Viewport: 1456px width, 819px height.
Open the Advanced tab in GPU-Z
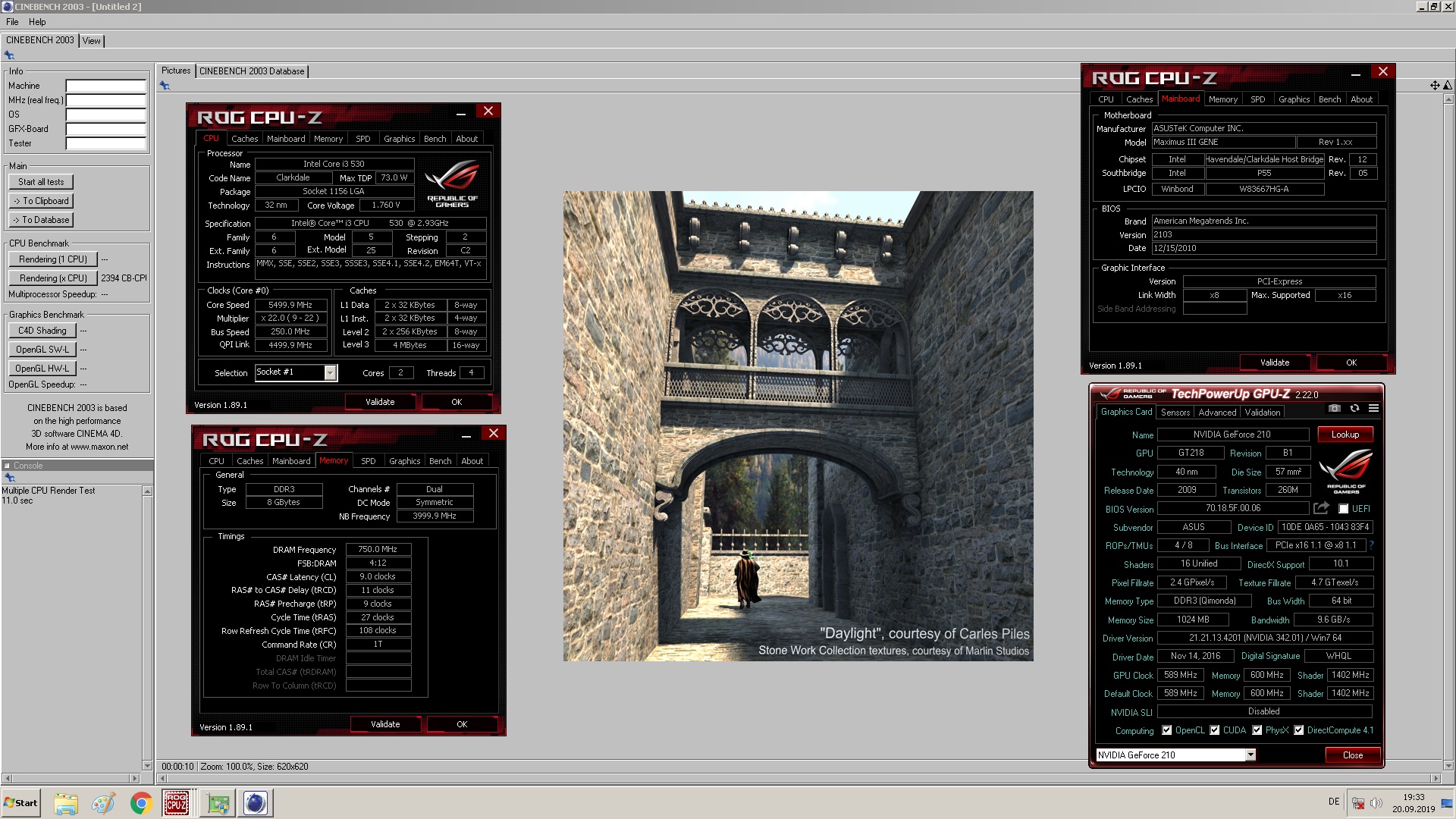pyautogui.click(x=1217, y=413)
